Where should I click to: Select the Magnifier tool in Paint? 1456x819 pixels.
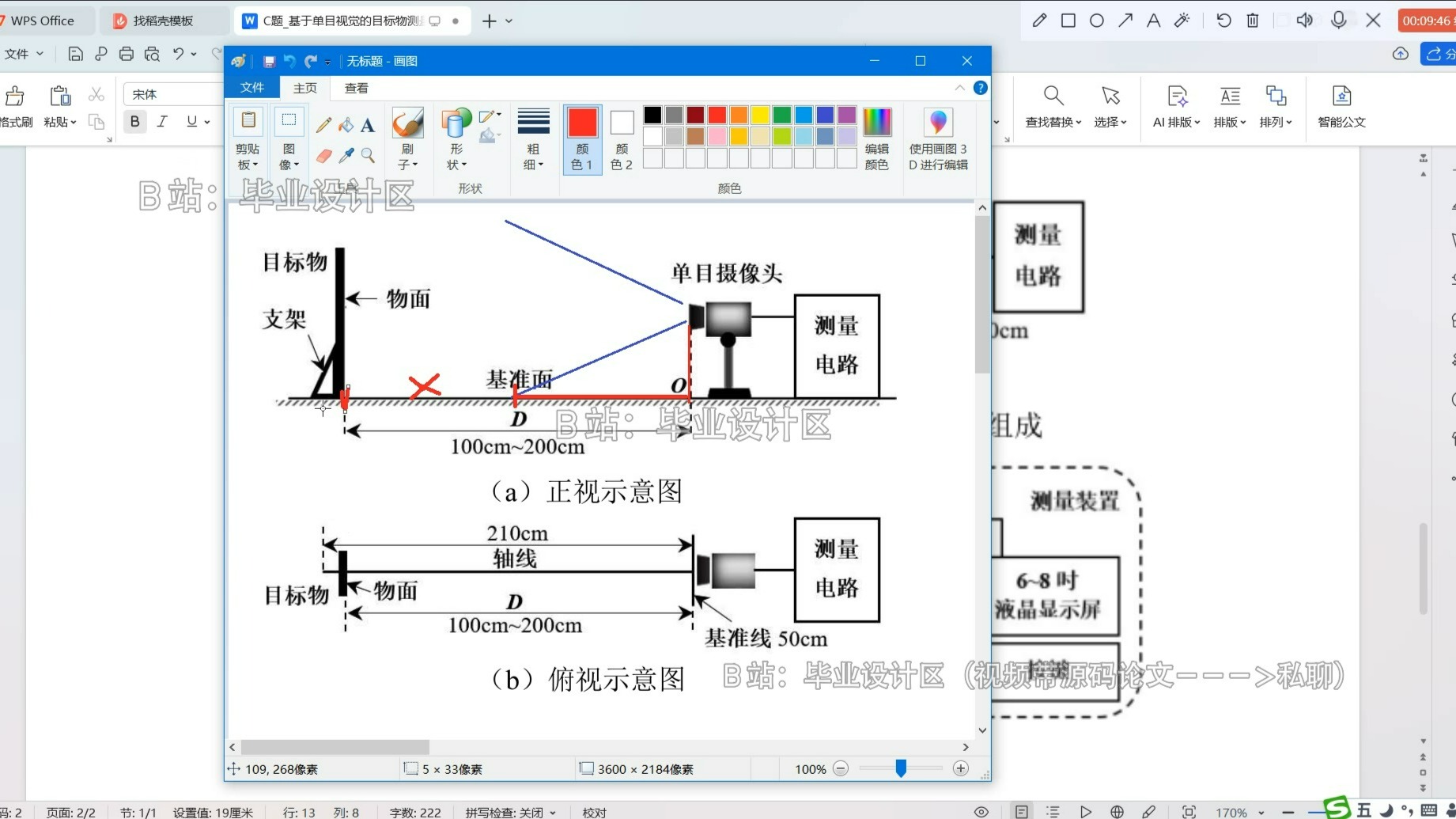pos(367,156)
